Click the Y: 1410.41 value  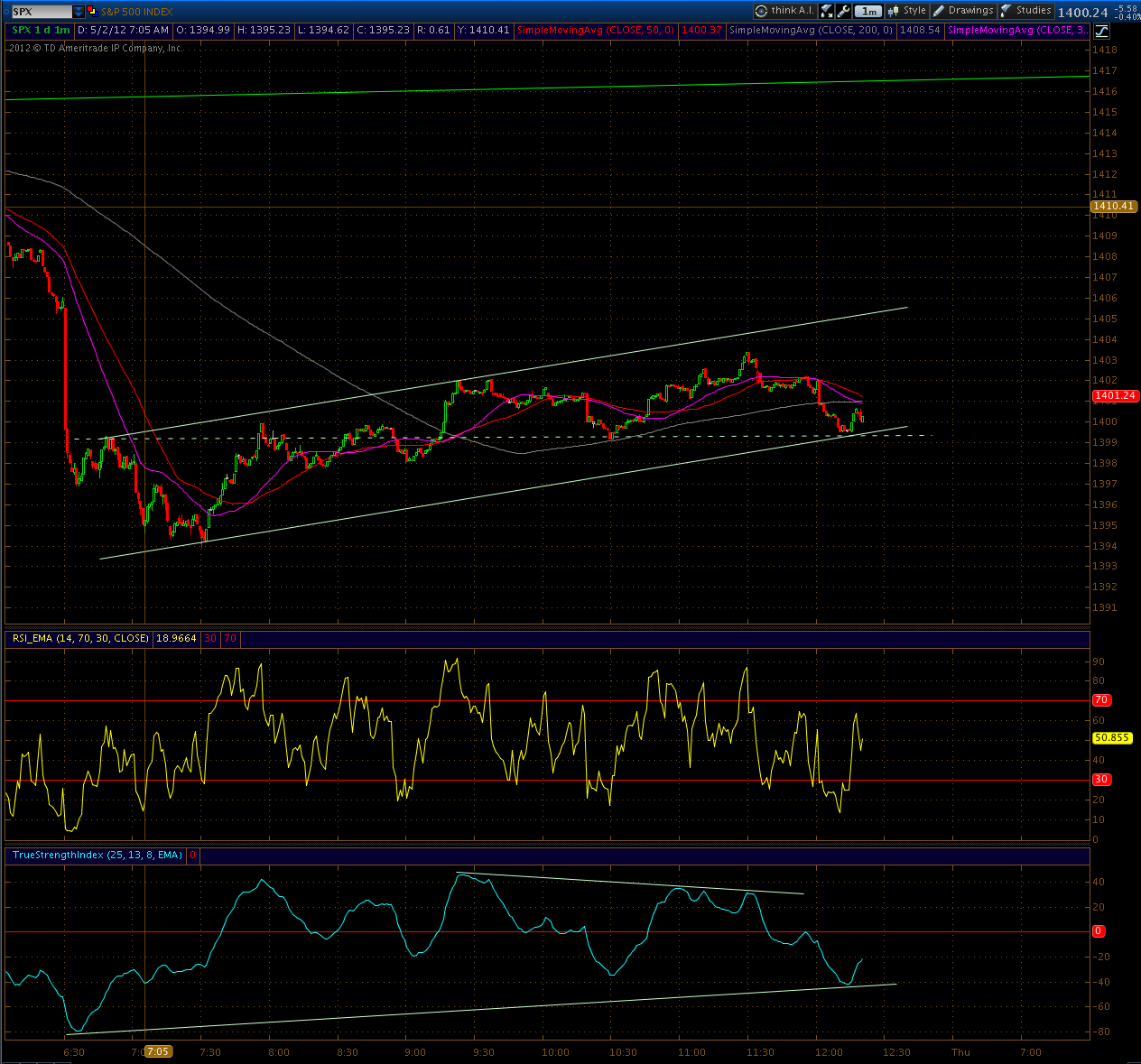(484, 30)
